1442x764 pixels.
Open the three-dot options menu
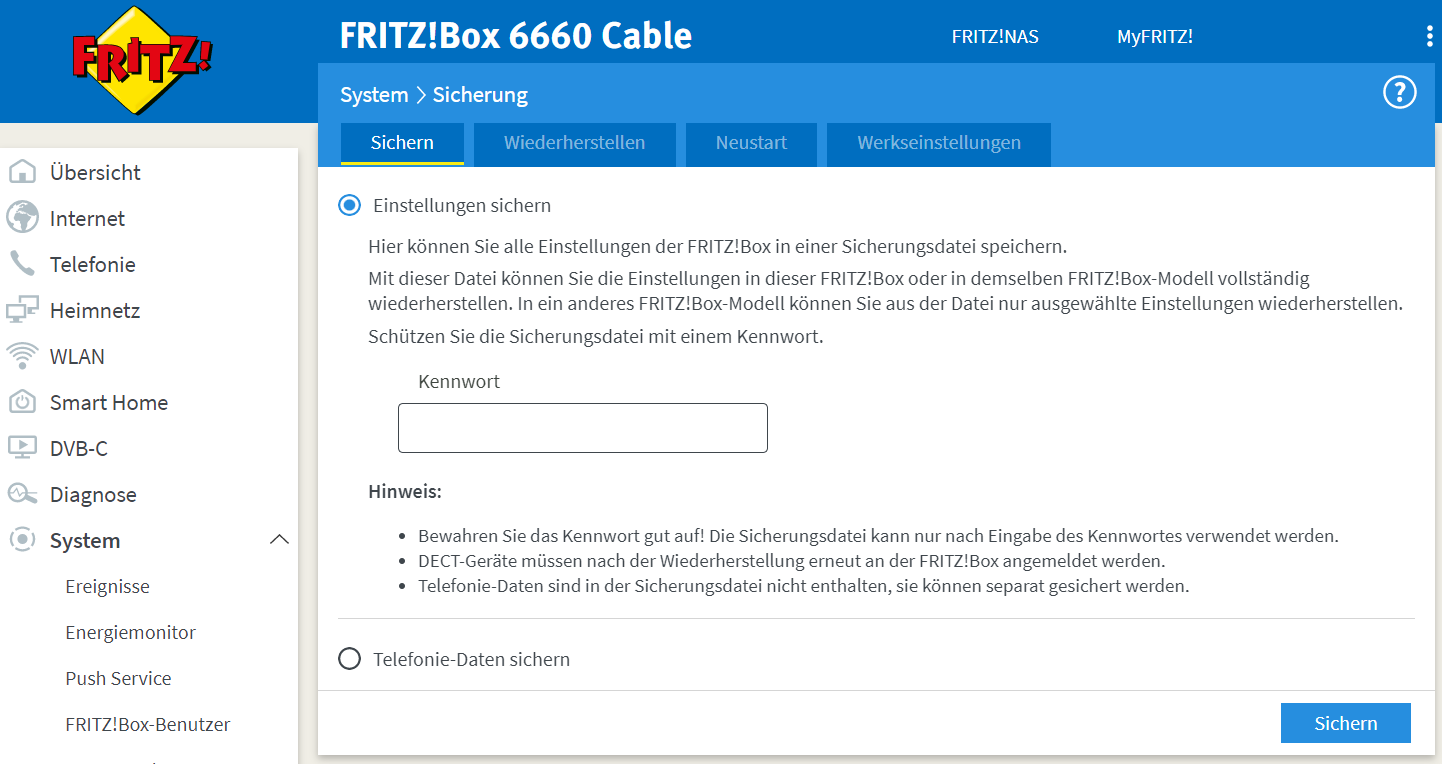1429,37
